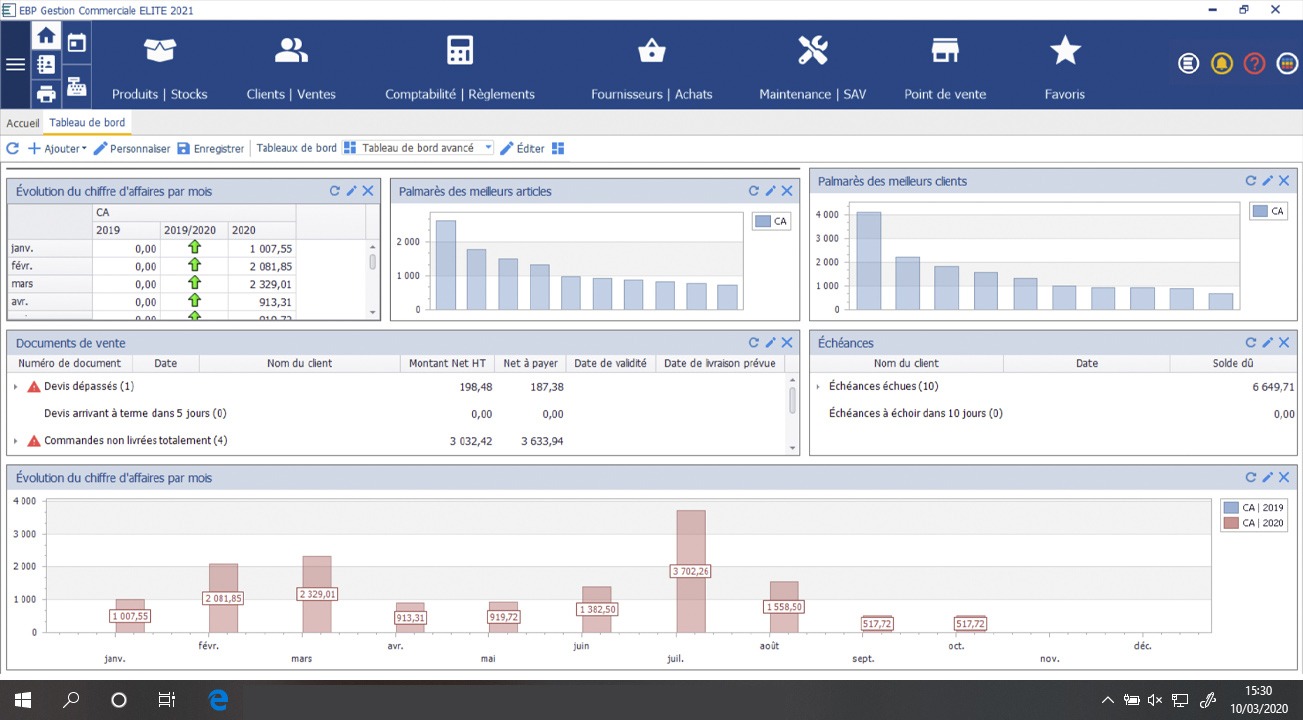
Task: Refresh the CA table widget at top left
Action: [x=335, y=191]
